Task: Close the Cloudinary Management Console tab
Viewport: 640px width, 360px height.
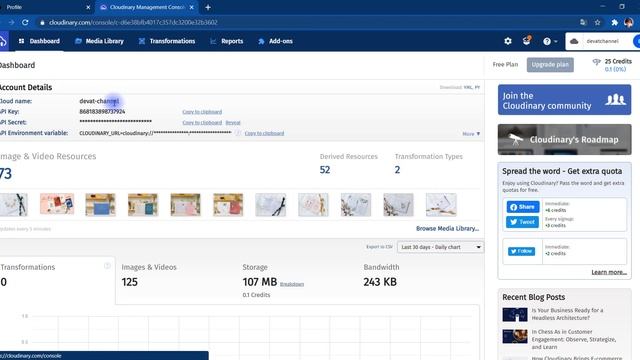Action: pos(192,7)
